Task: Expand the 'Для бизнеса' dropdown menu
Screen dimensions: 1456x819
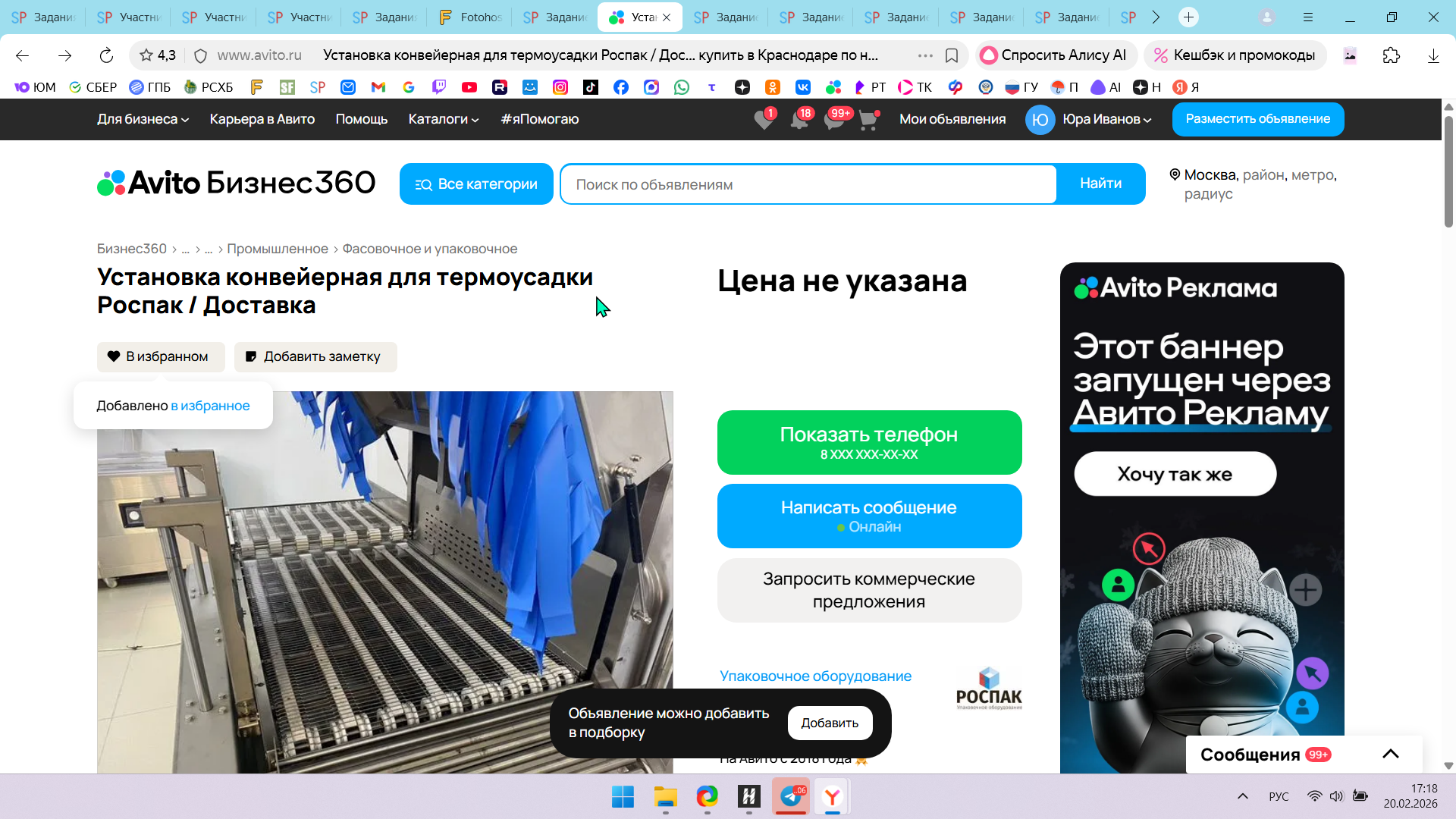Action: [x=143, y=119]
